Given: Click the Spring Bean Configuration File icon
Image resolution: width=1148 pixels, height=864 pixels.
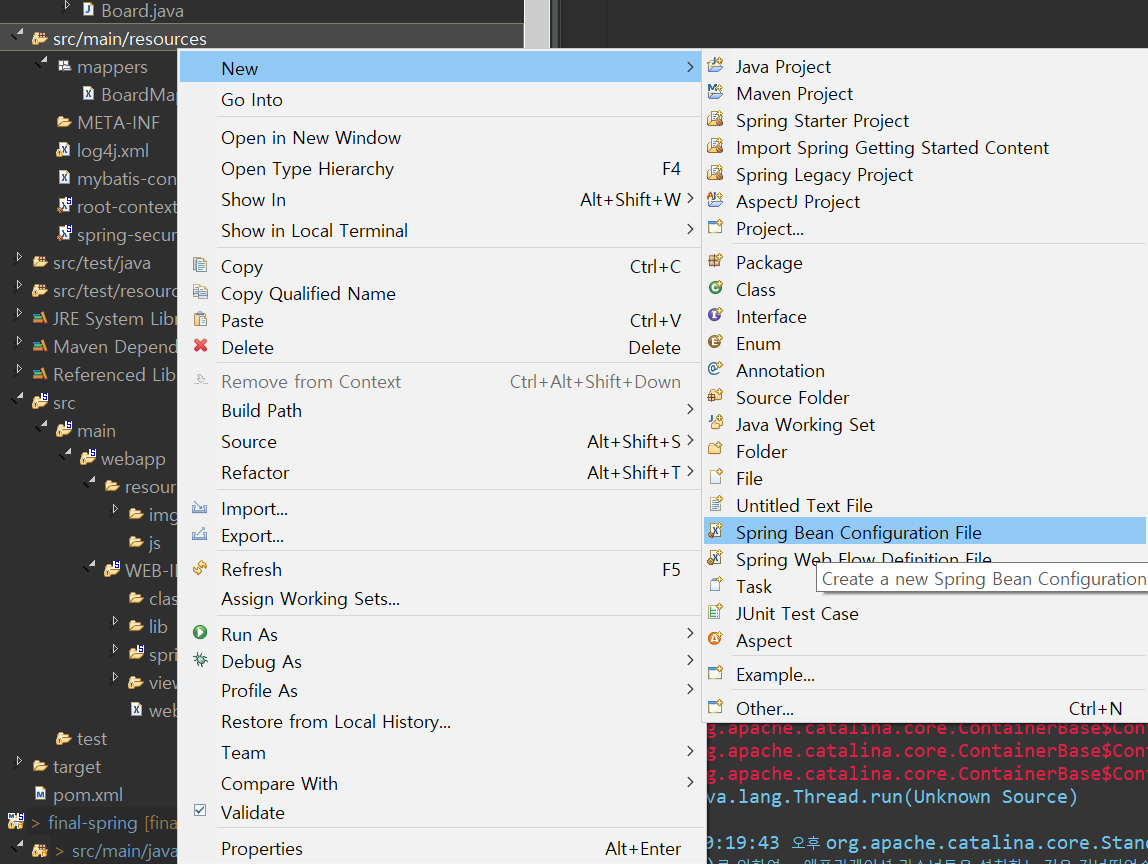Looking at the screenshot, I should point(715,532).
